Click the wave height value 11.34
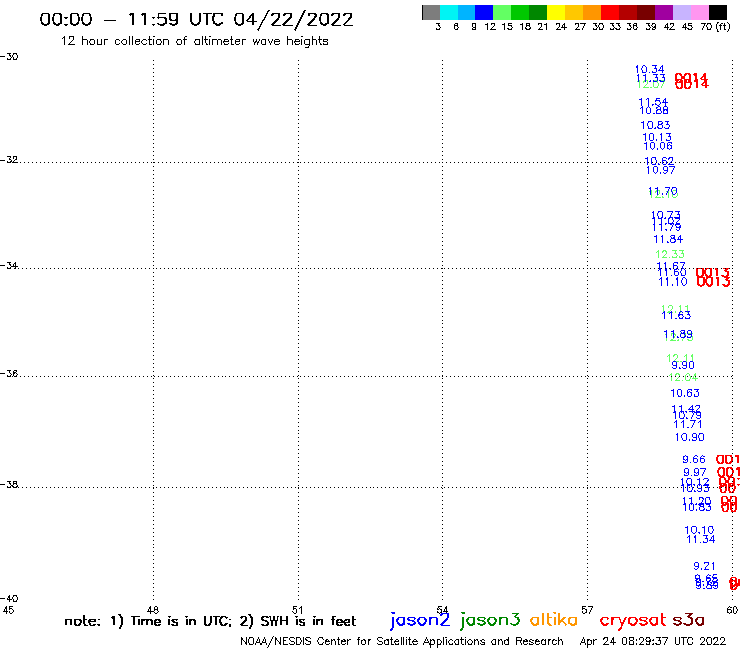The height and width of the screenshot is (650, 740). (x=700, y=539)
